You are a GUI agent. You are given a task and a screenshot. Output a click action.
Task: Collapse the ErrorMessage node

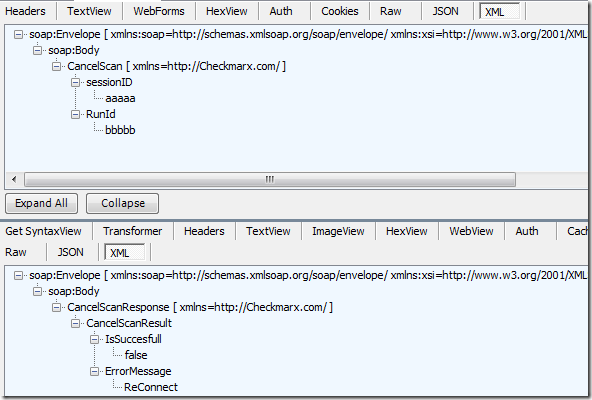point(94,372)
